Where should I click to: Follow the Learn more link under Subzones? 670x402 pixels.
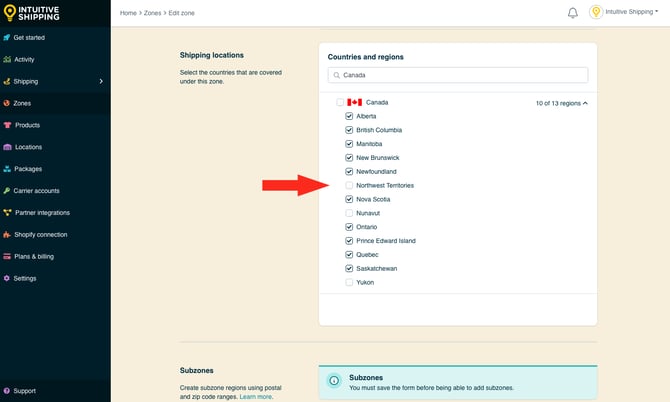point(254,397)
